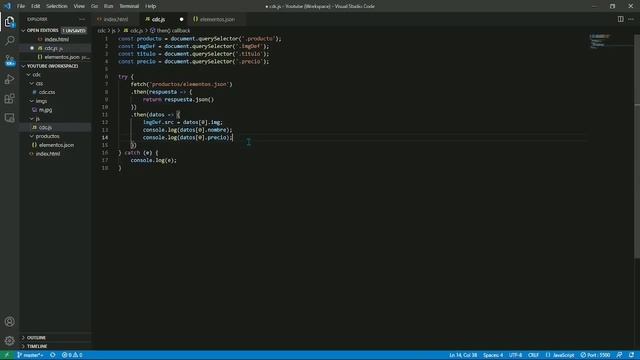Open Explorer panel views and more actions
Image resolution: width=640 pixels, height=360 pixels.
(x=82, y=19)
